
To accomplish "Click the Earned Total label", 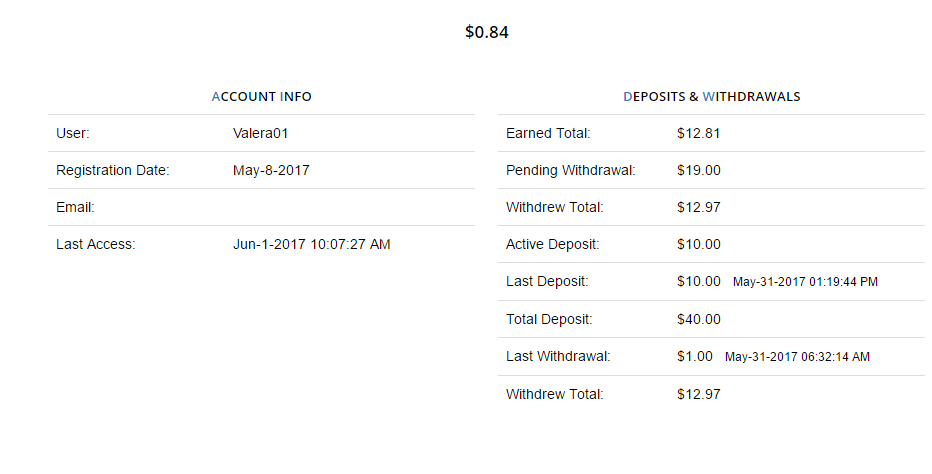I will point(548,133).
